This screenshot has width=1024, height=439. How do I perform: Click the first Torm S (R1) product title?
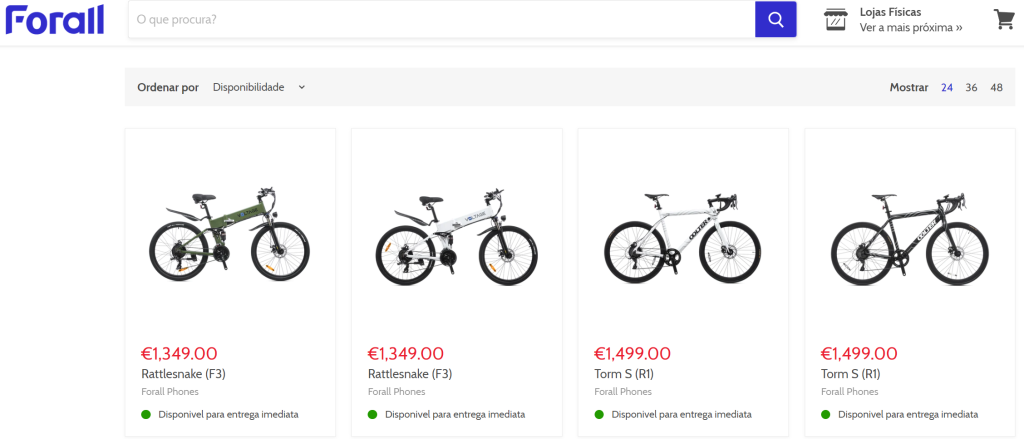click(624, 374)
